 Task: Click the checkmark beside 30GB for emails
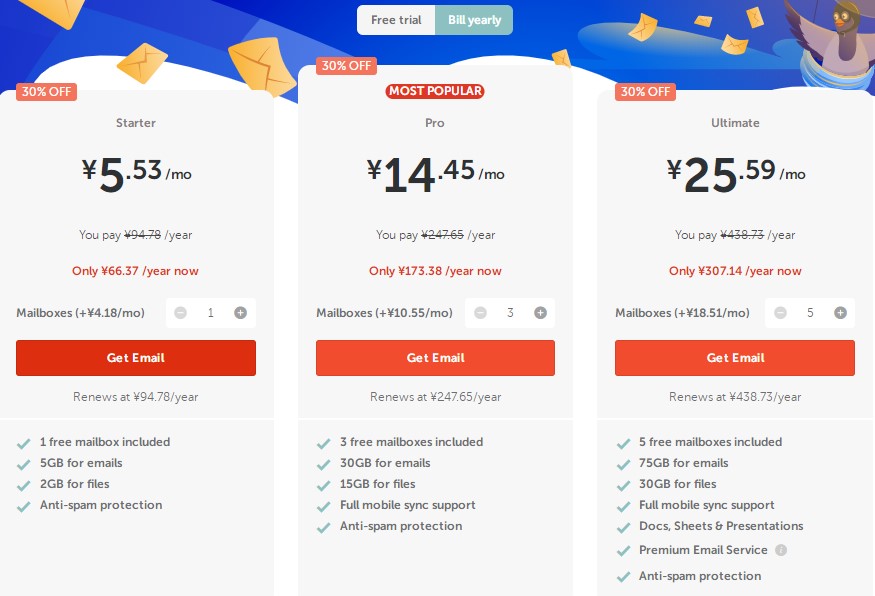point(323,463)
